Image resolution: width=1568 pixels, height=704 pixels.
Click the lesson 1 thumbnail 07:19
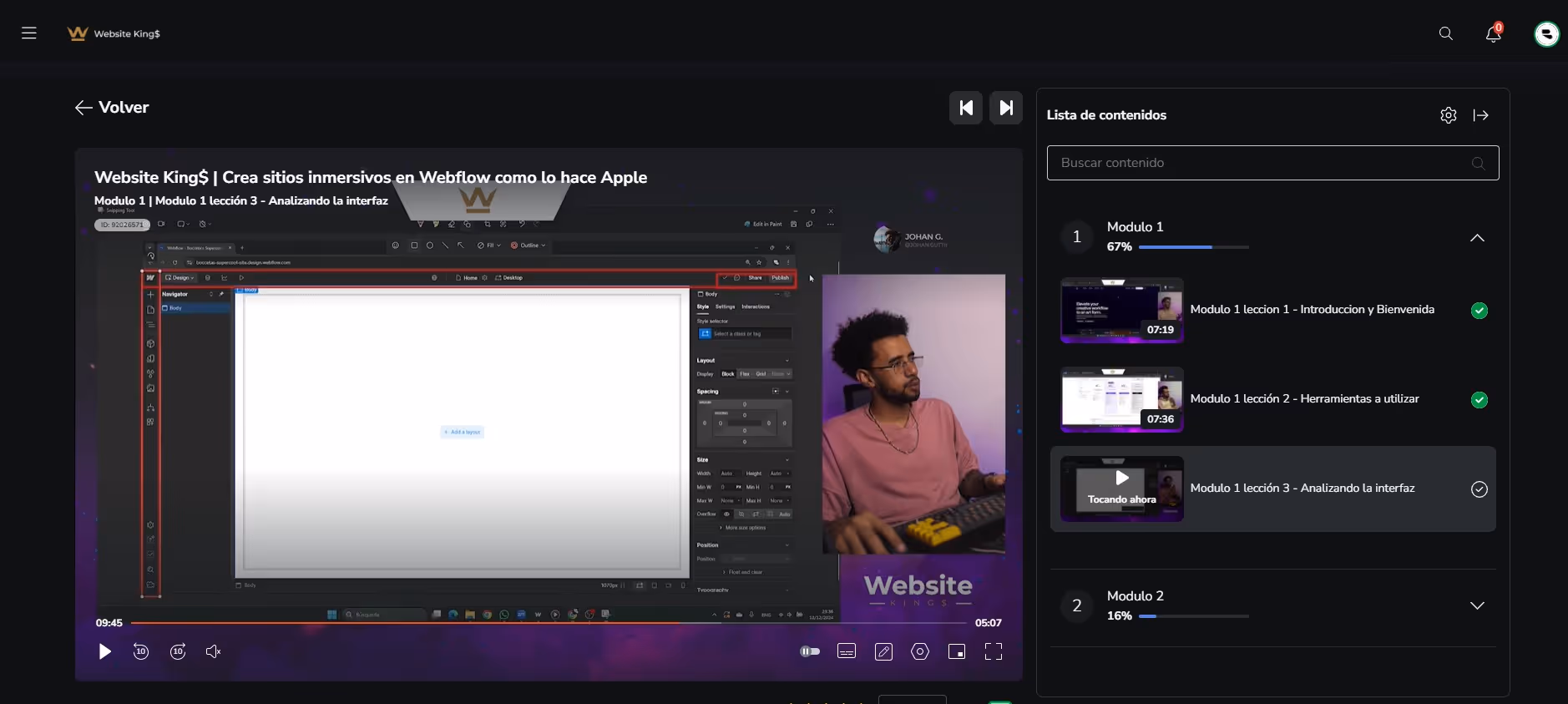pos(1122,311)
